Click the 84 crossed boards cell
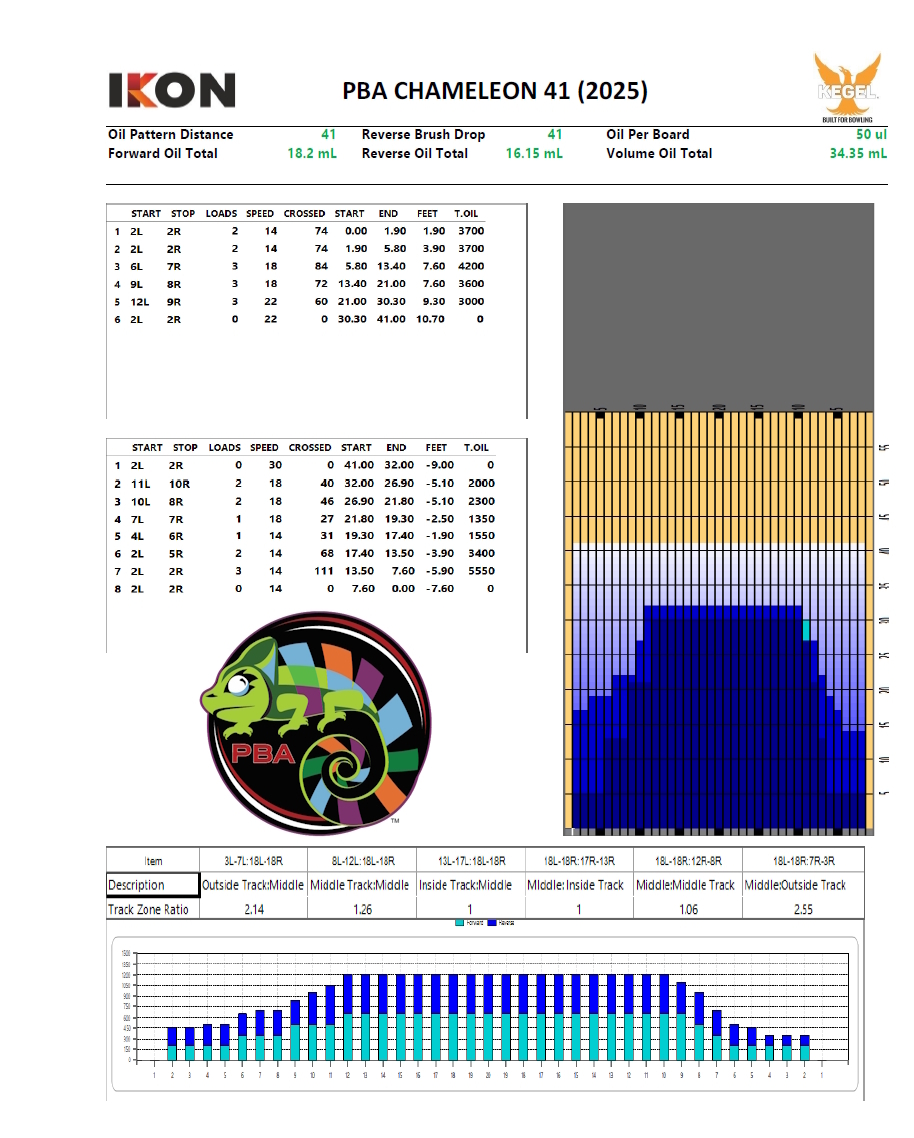Screen dimensions: 914x1138 [x=321, y=266]
